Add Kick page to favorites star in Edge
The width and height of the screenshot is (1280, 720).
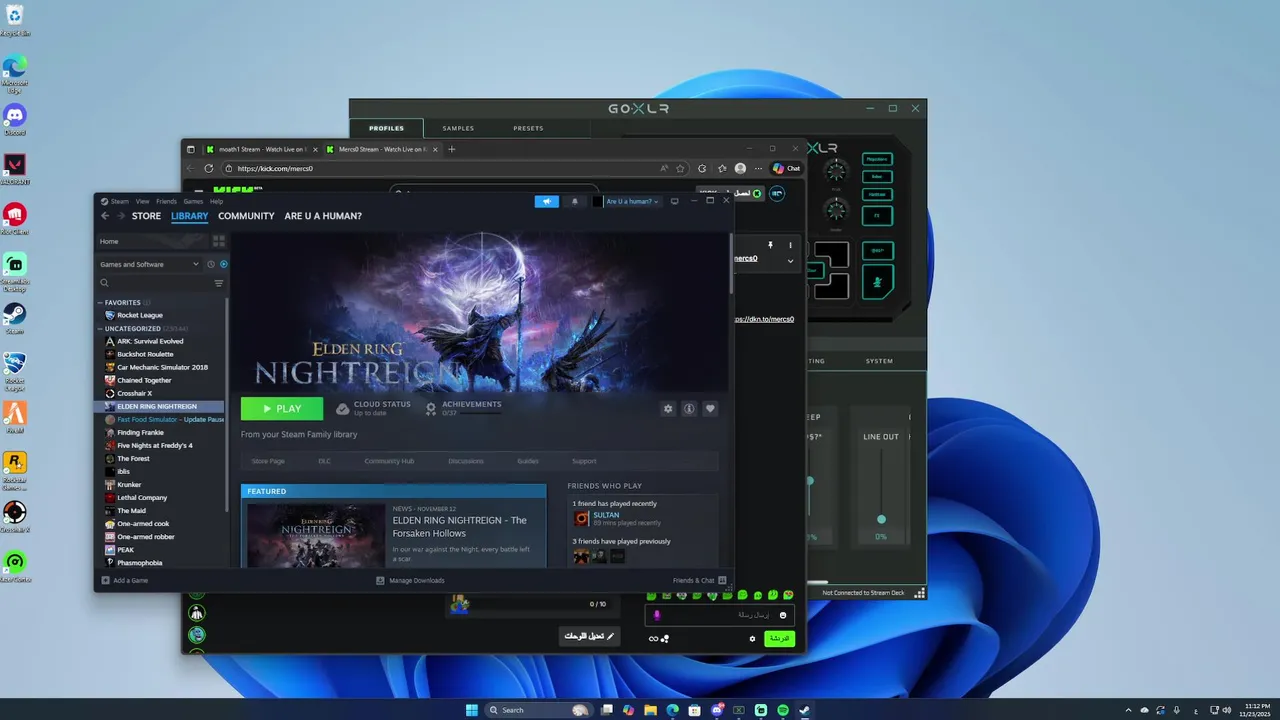tap(680, 168)
